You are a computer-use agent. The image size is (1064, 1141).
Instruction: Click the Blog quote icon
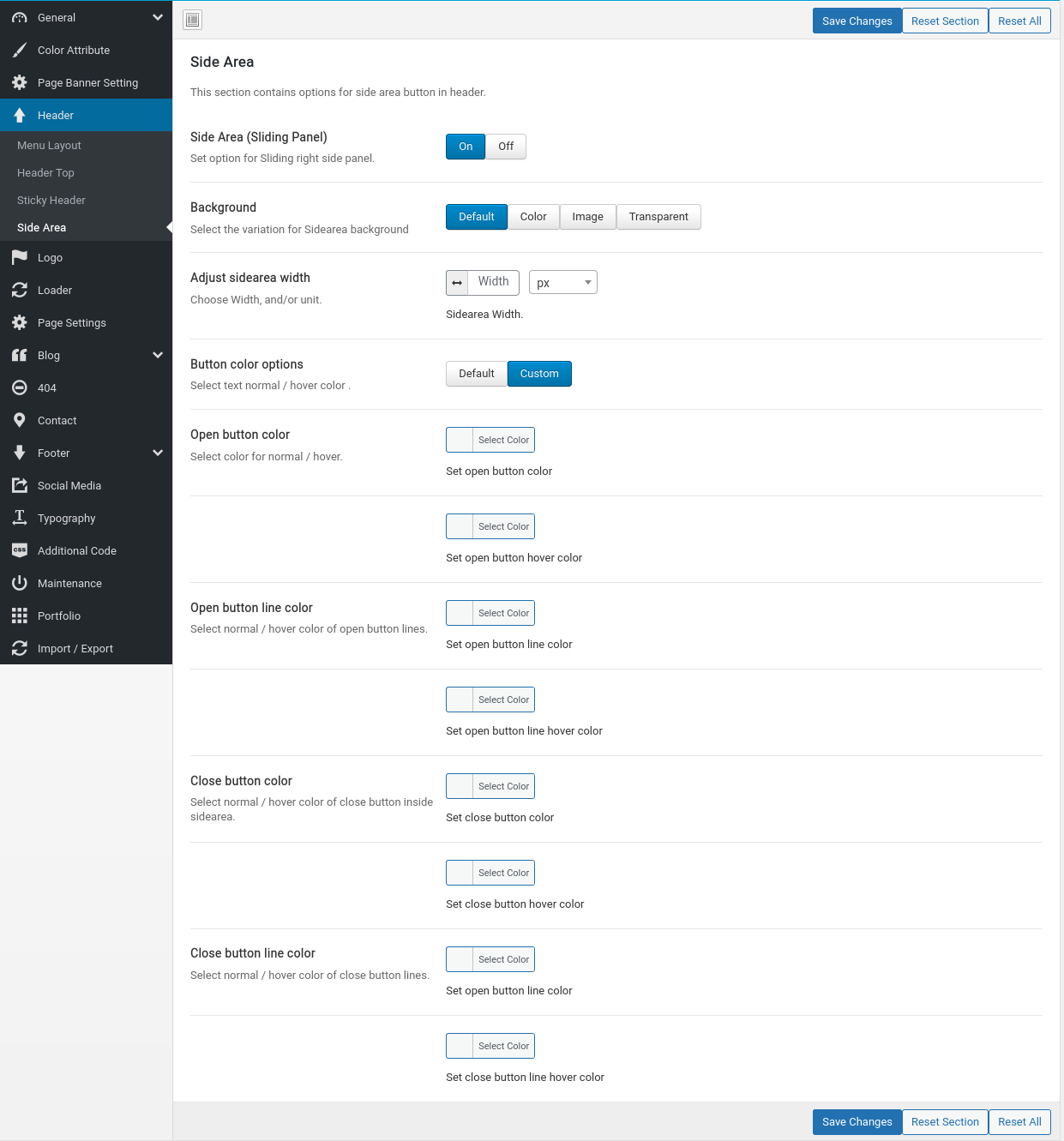click(x=20, y=355)
